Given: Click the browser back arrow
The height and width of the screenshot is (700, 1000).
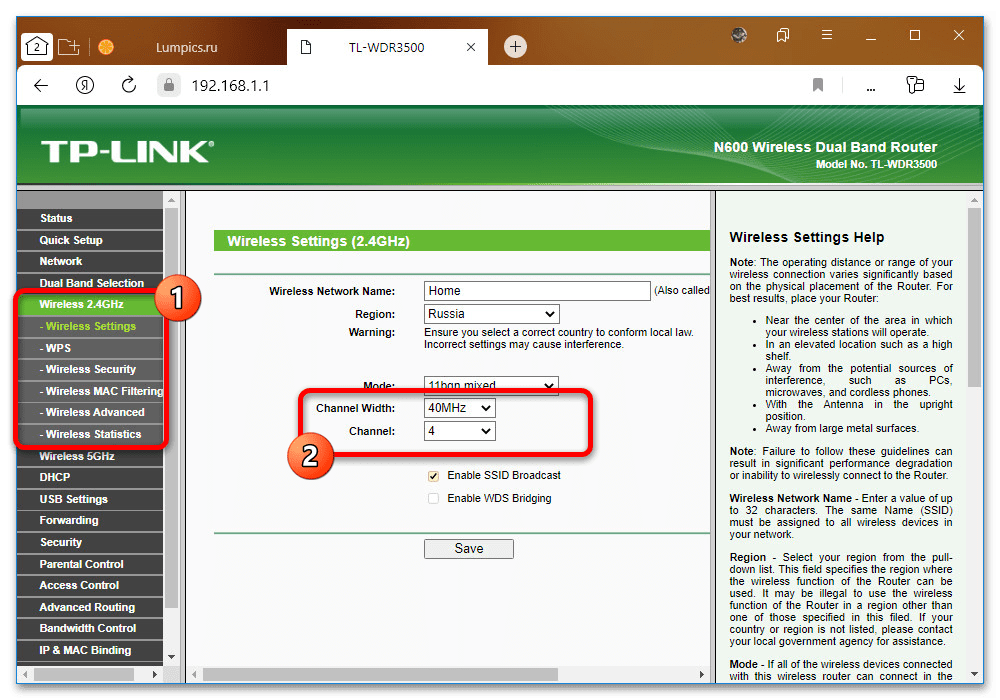Looking at the screenshot, I should (x=41, y=86).
